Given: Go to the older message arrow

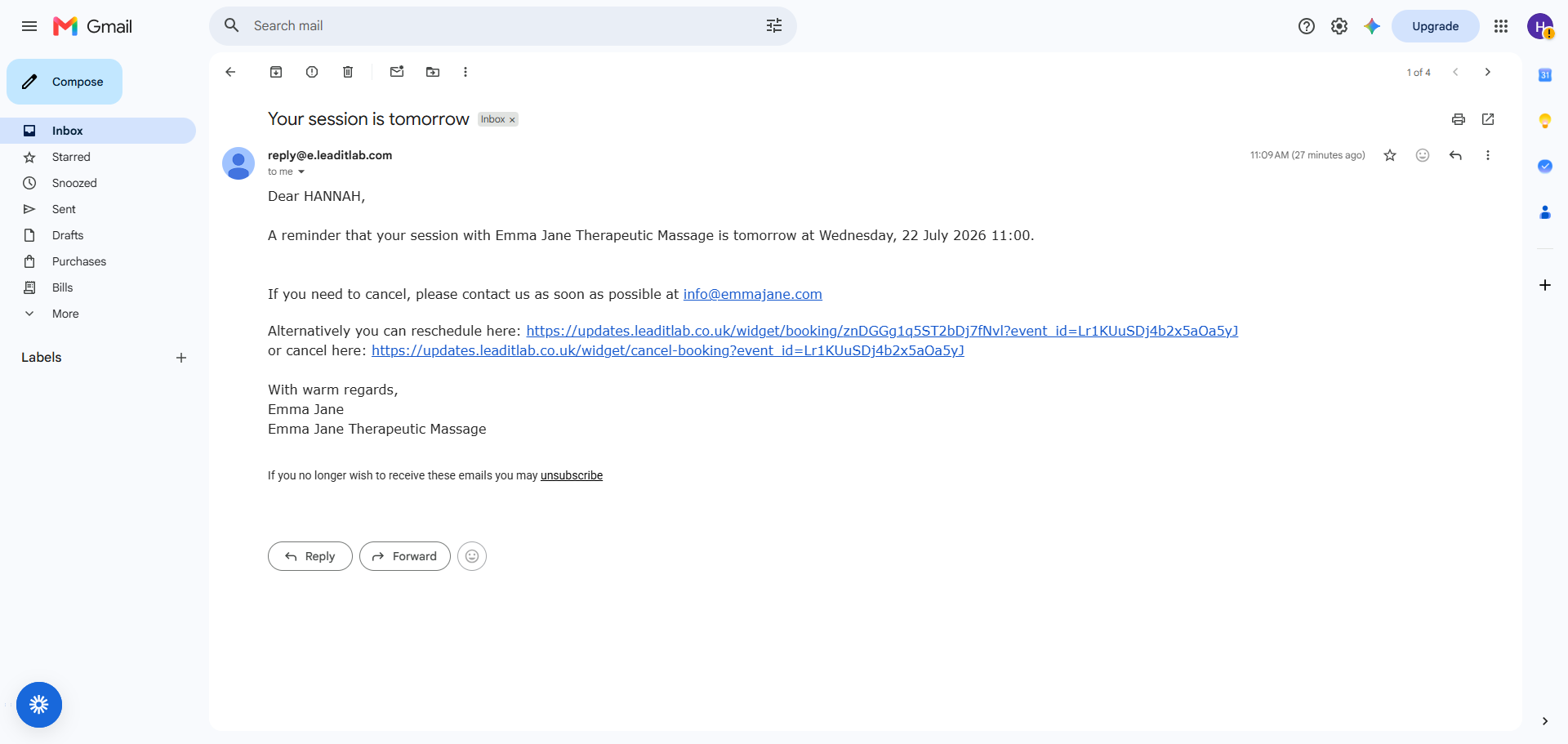Looking at the screenshot, I should [1488, 72].
